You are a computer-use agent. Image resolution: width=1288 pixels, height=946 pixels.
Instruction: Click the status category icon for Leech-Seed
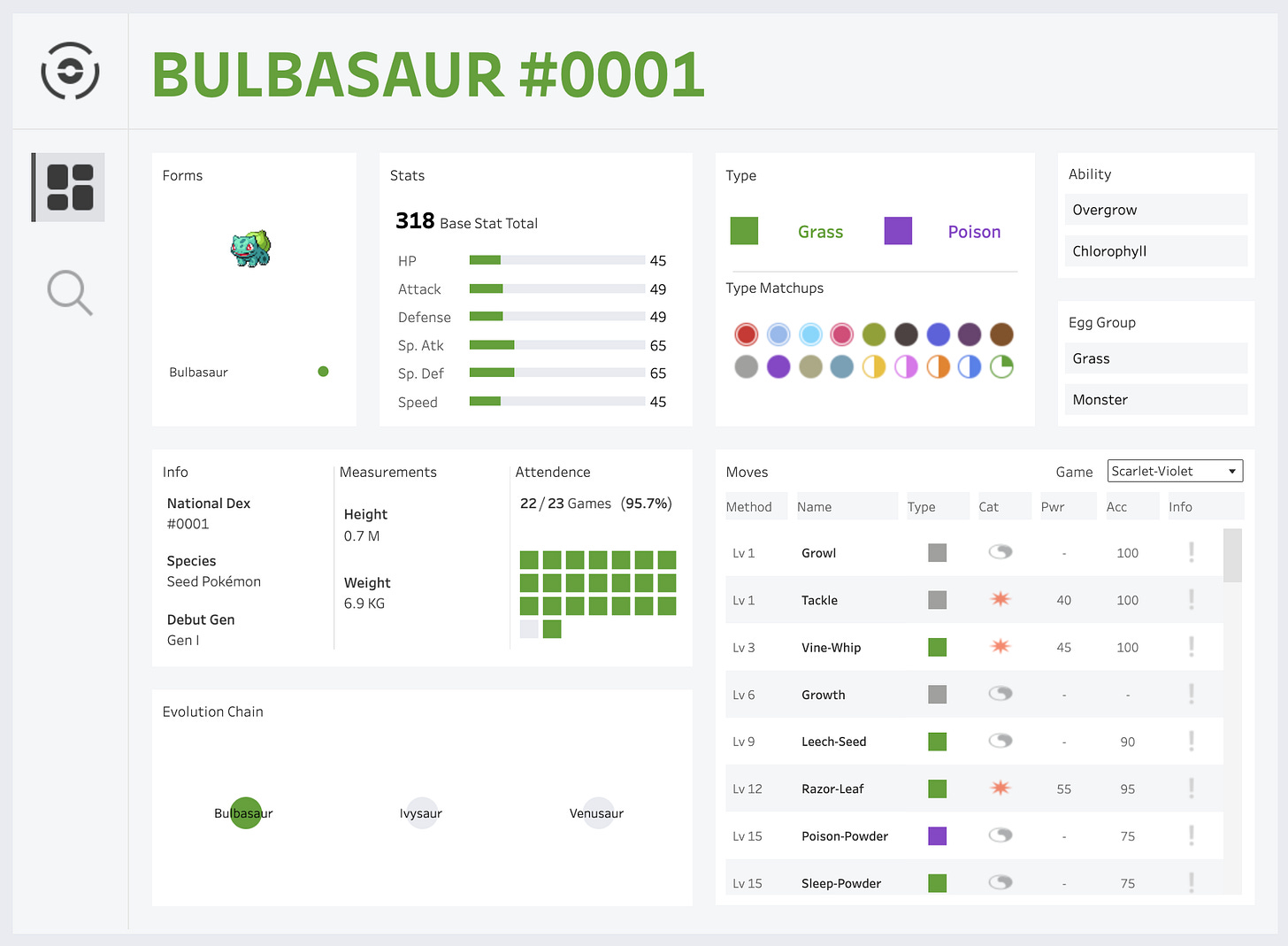(x=1000, y=741)
